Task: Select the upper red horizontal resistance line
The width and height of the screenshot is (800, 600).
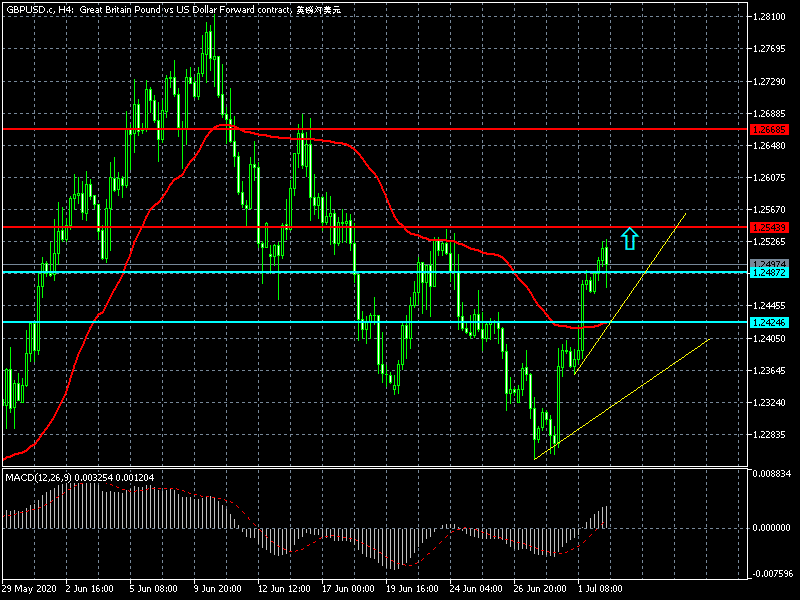Action: [x=375, y=130]
